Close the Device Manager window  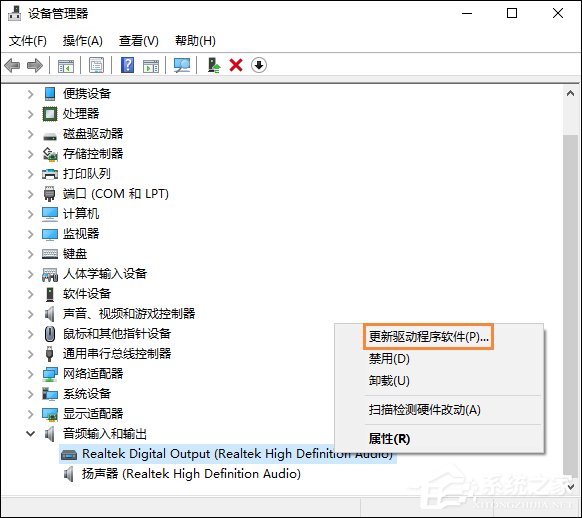tap(558, 13)
